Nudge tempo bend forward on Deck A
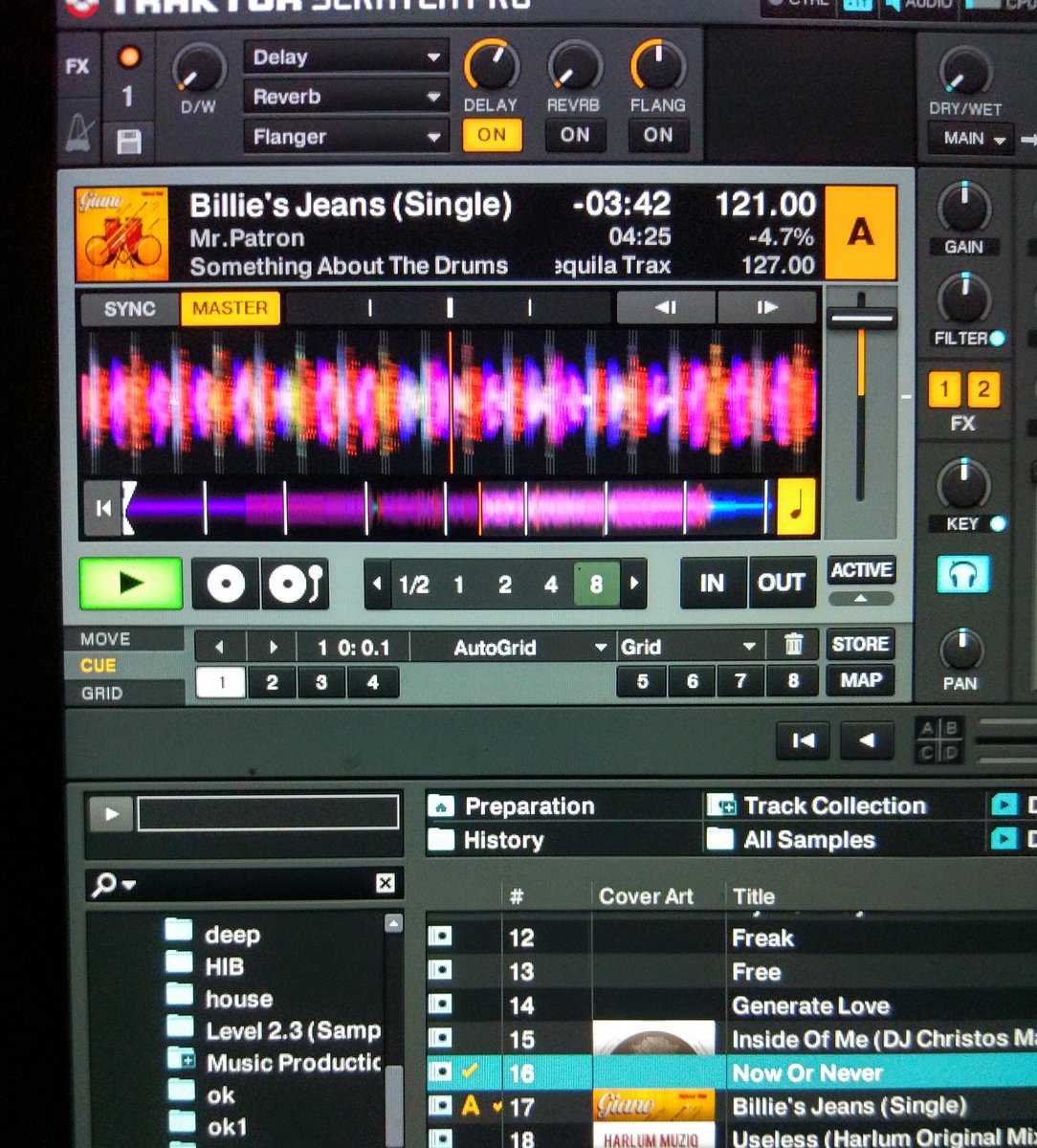This screenshot has width=1037, height=1148. coord(767,308)
